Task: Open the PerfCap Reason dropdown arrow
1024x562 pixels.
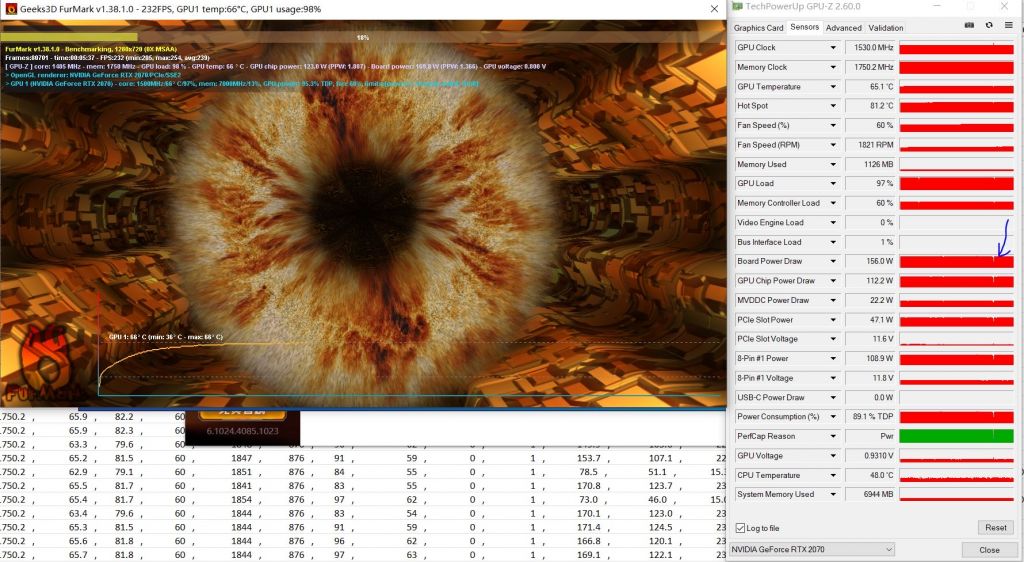Action: coord(833,436)
